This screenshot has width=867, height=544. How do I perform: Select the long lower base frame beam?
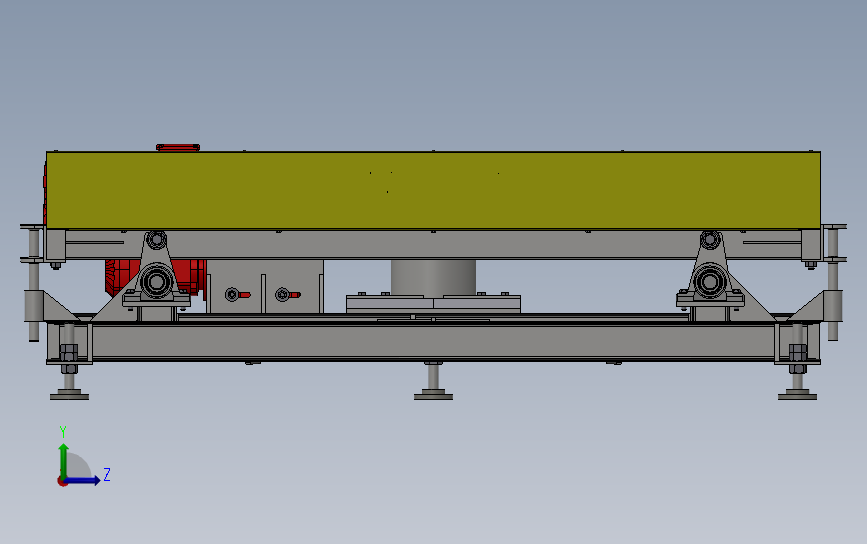[433, 342]
